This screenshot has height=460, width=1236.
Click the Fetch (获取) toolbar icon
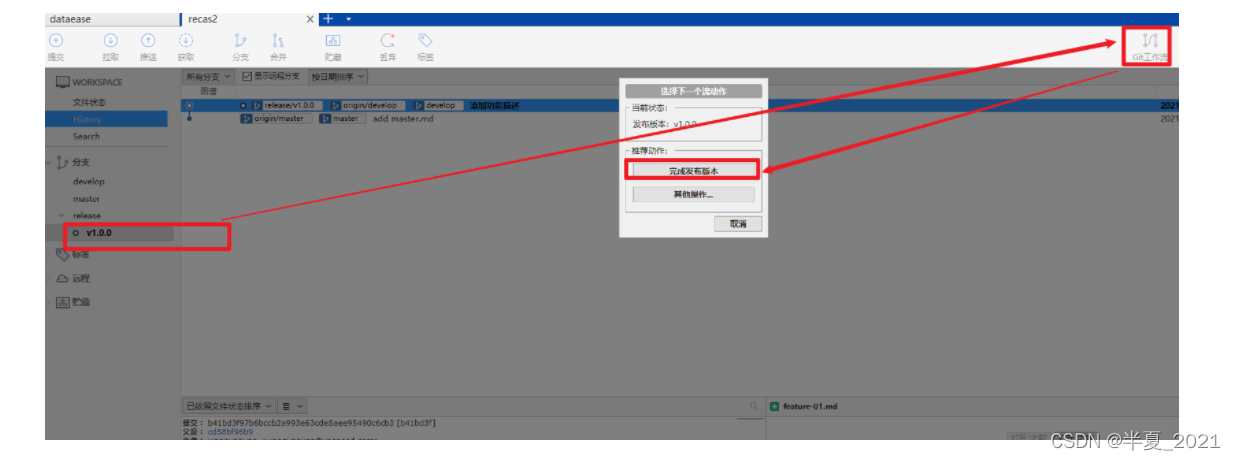click(186, 41)
